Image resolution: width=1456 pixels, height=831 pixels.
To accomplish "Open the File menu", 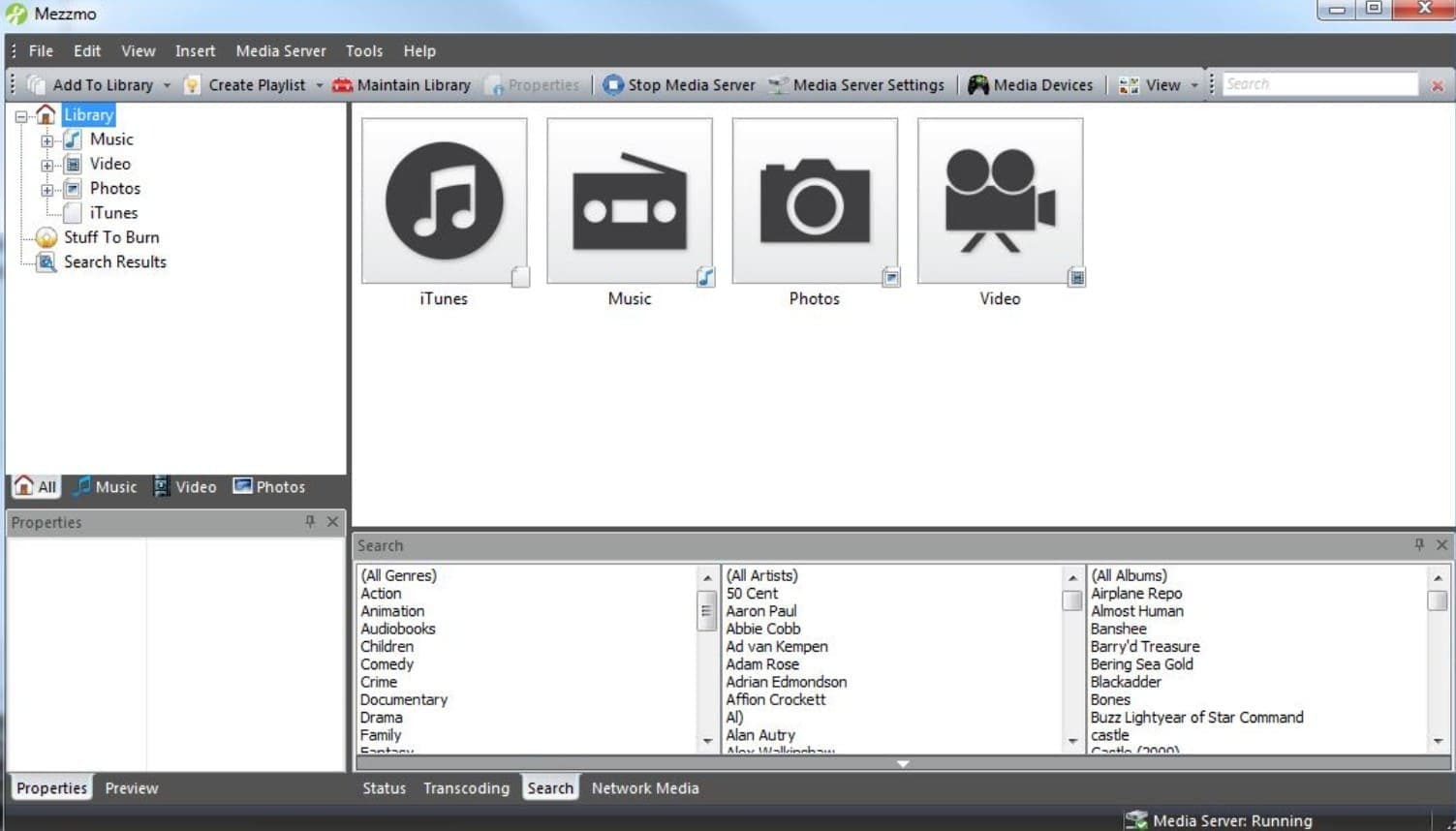I will point(41,51).
